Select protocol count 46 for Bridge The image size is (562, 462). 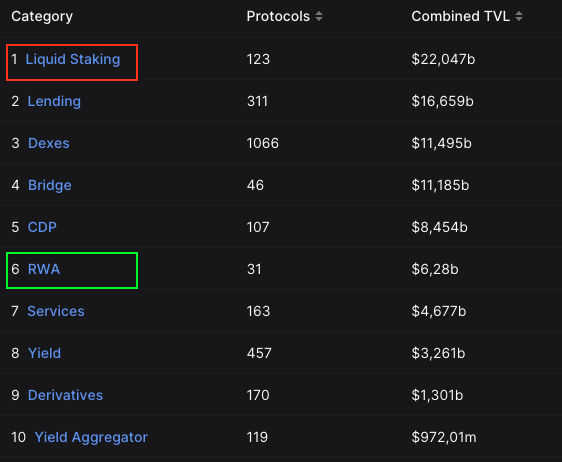click(255, 185)
